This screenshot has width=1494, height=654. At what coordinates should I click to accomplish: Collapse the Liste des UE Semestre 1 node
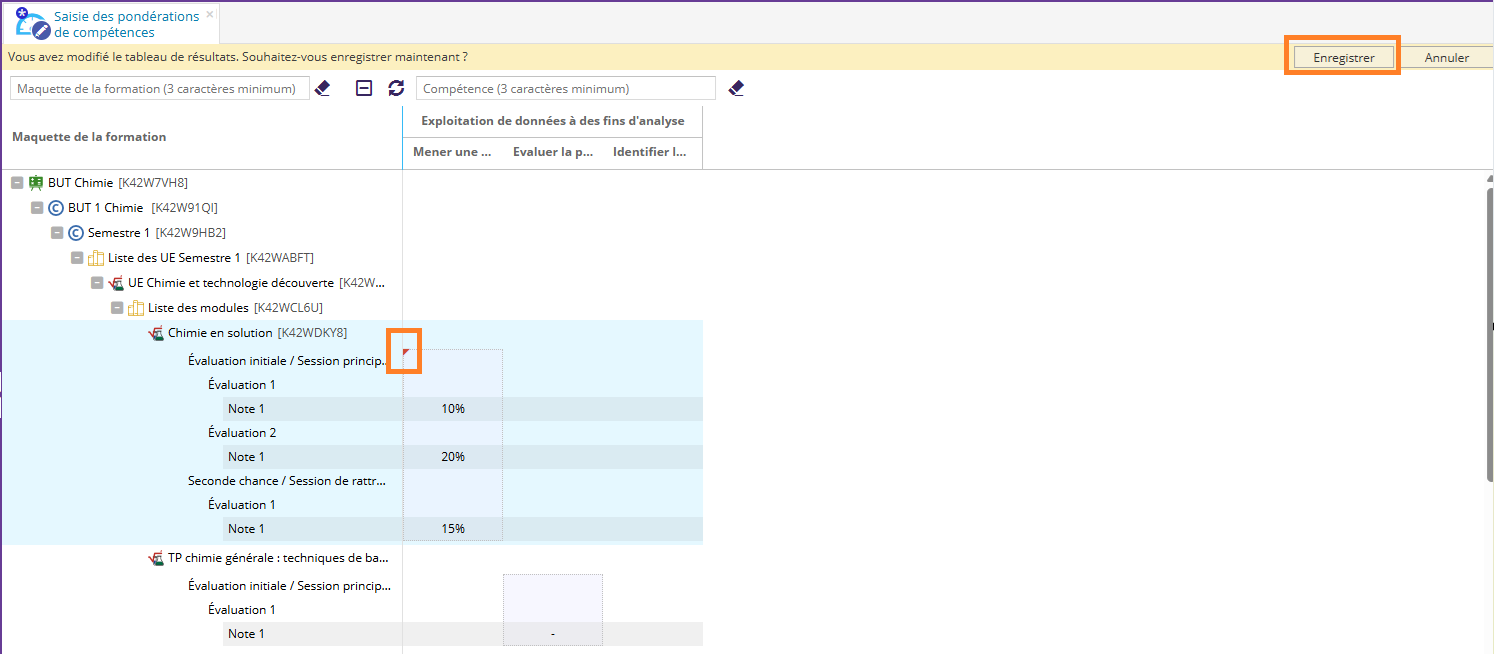point(77,258)
